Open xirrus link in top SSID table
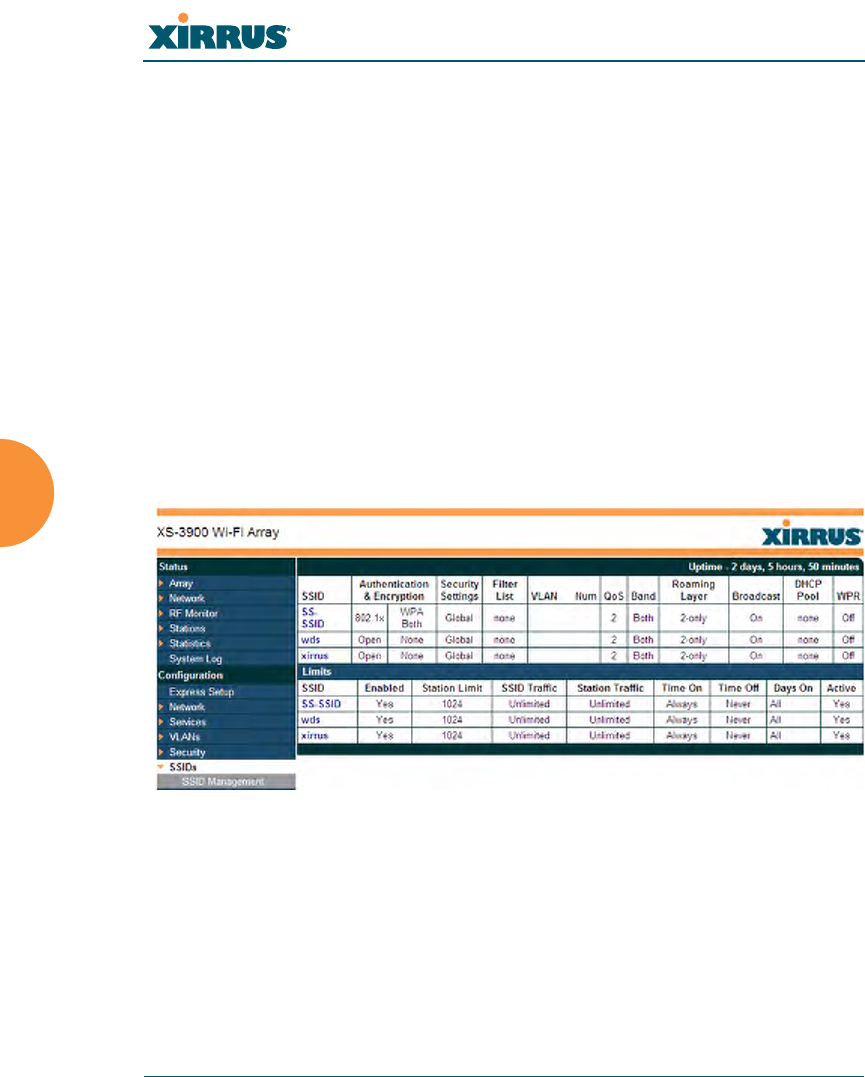Viewport: 865px width, 1077px height. pyautogui.click(x=315, y=656)
